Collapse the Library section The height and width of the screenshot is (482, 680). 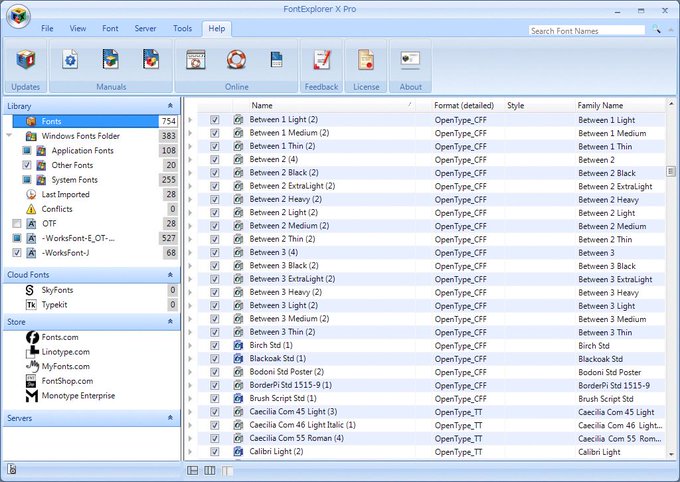point(170,106)
